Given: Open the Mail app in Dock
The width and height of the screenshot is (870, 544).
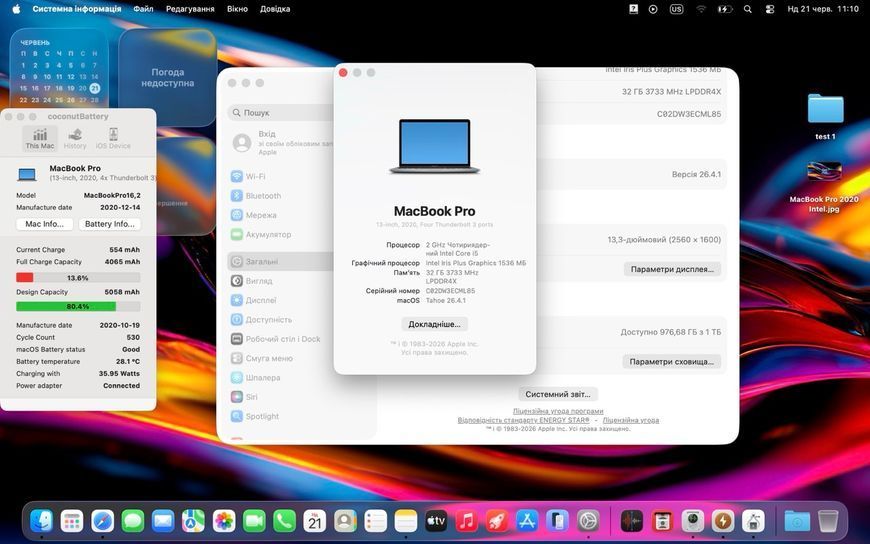Looking at the screenshot, I should click(163, 521).
